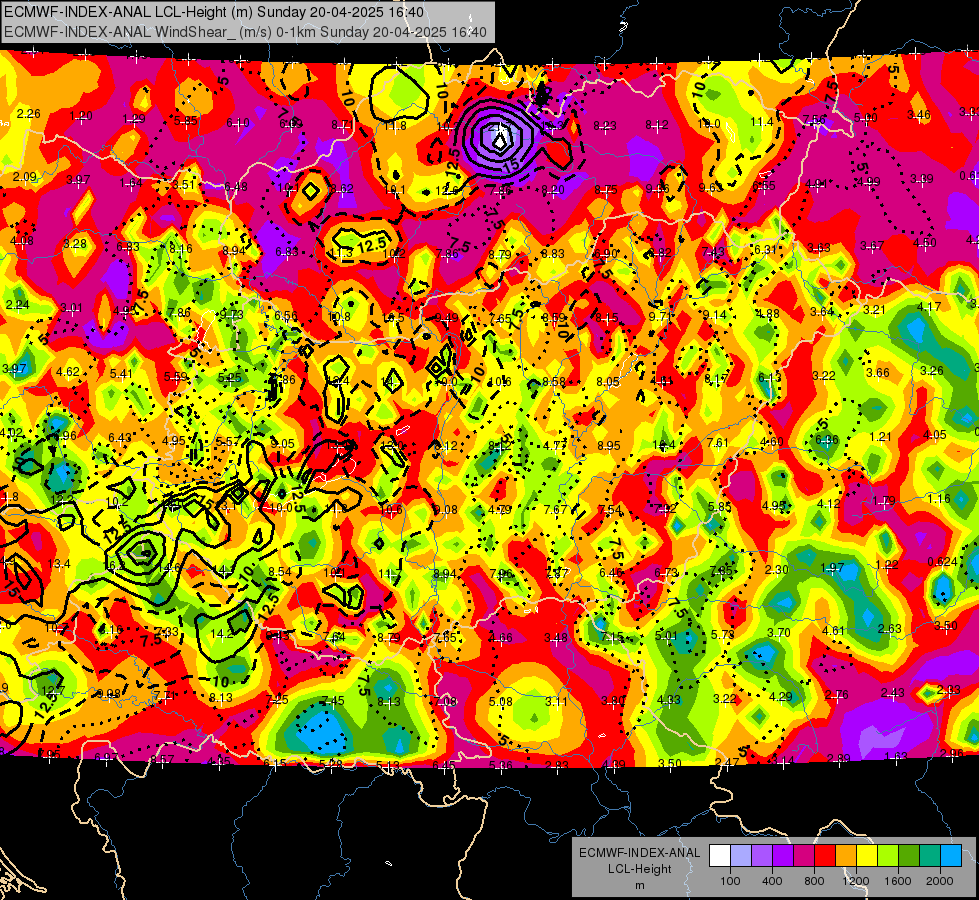Click the grid value 8.71
The height and width of the screenshot is (900, 979).
coord(342,125)
